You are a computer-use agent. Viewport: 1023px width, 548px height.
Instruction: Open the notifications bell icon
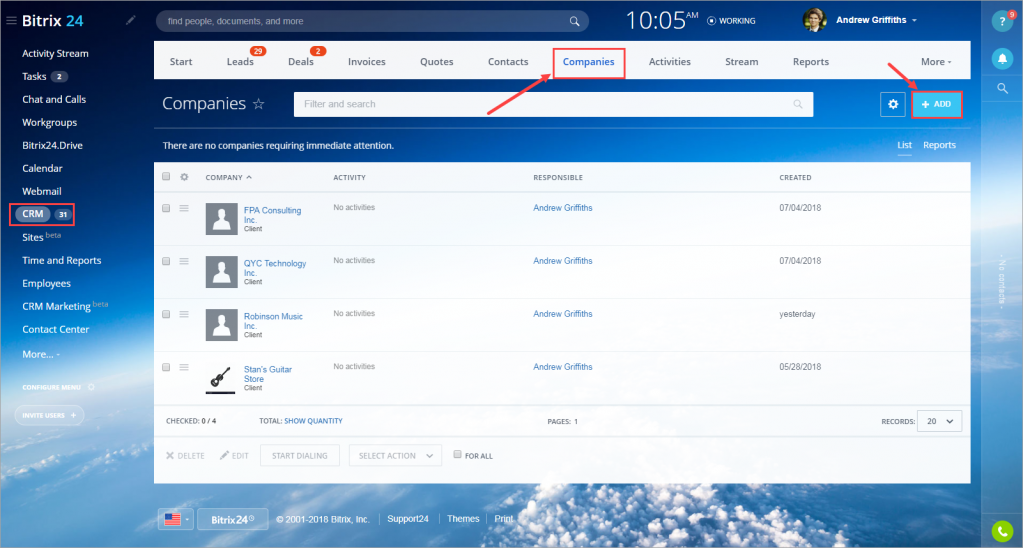[1002, 59]
